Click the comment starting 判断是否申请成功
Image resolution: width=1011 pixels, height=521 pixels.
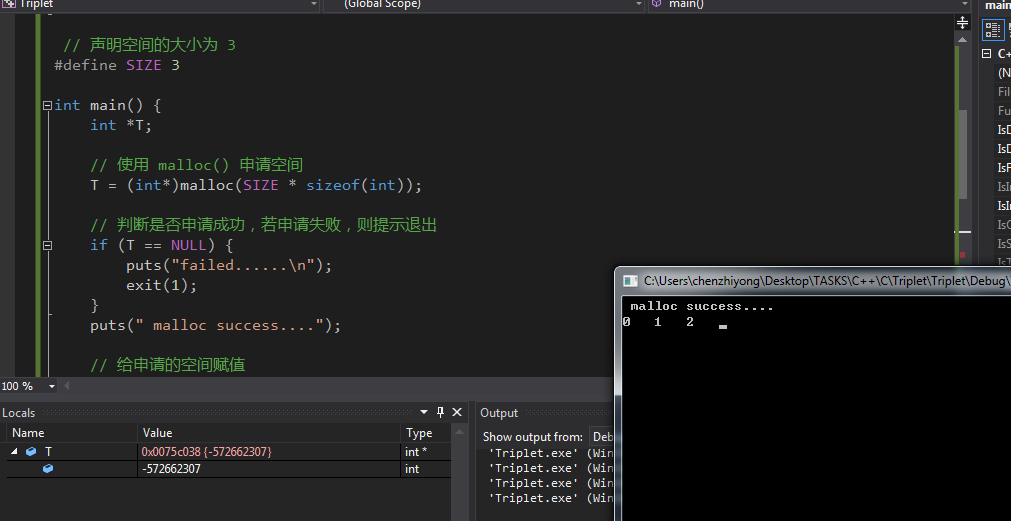coord(264,225)
